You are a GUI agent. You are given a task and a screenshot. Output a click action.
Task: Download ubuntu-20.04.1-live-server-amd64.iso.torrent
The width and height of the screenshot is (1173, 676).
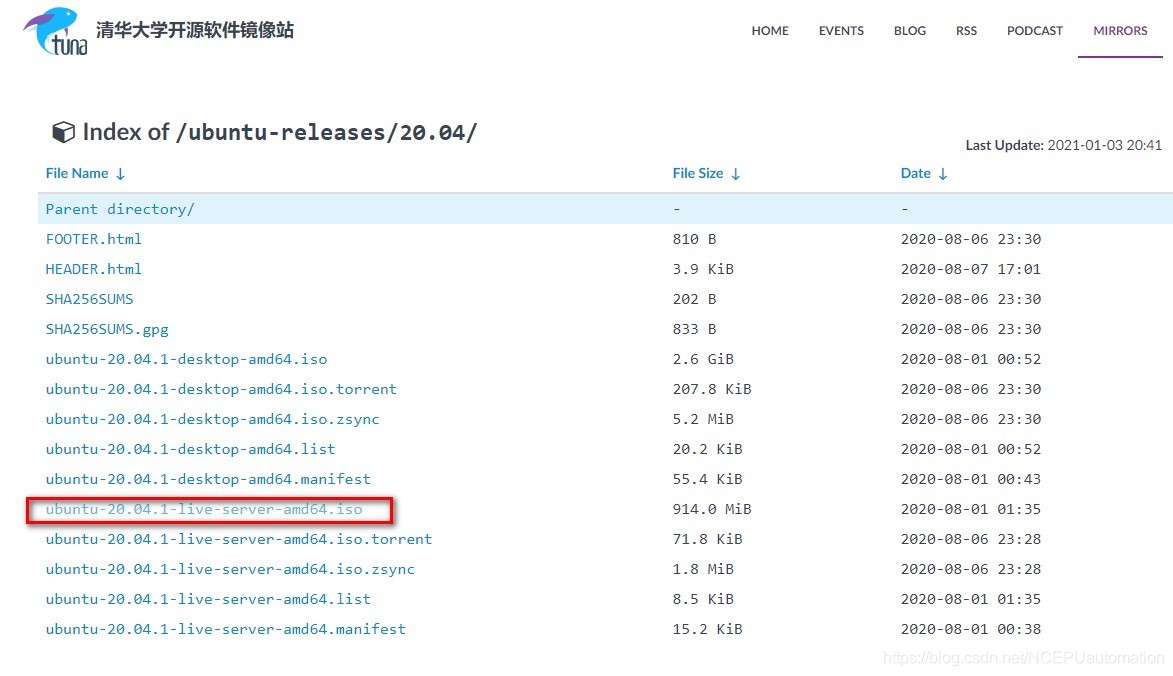[x=239, y=539]
